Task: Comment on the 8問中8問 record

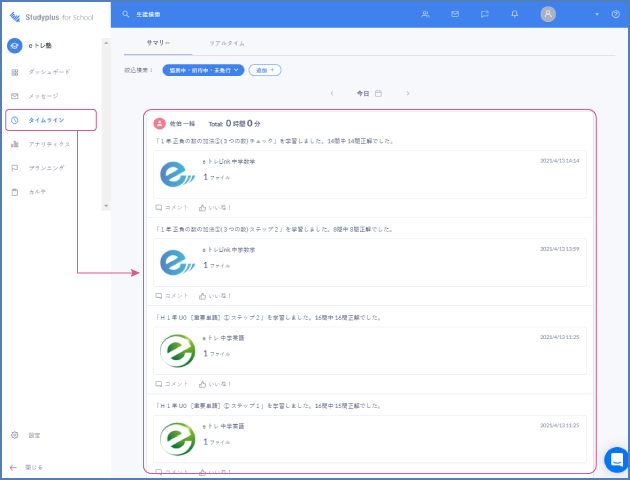Action: [172, 296]
